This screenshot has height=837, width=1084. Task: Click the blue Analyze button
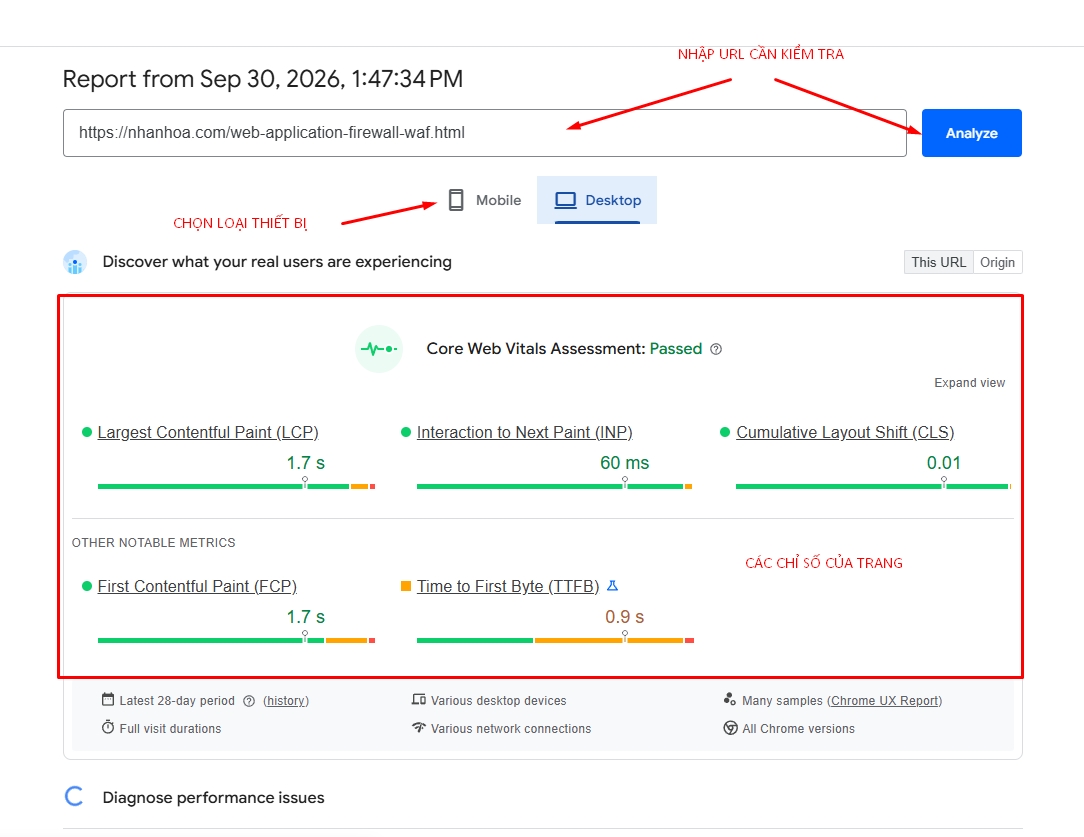point(971,133)
